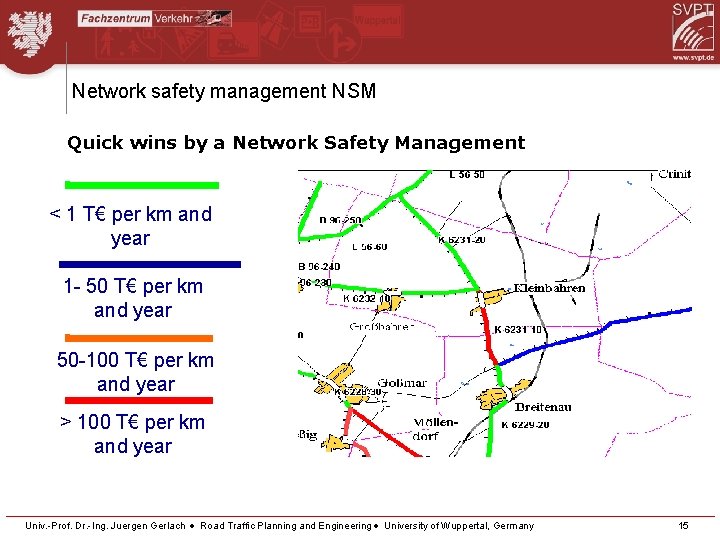This screenshot has height=540, width=720.
Task: Click the red legend line swatch
Action: pyautogui.click(x=139, y=400)
